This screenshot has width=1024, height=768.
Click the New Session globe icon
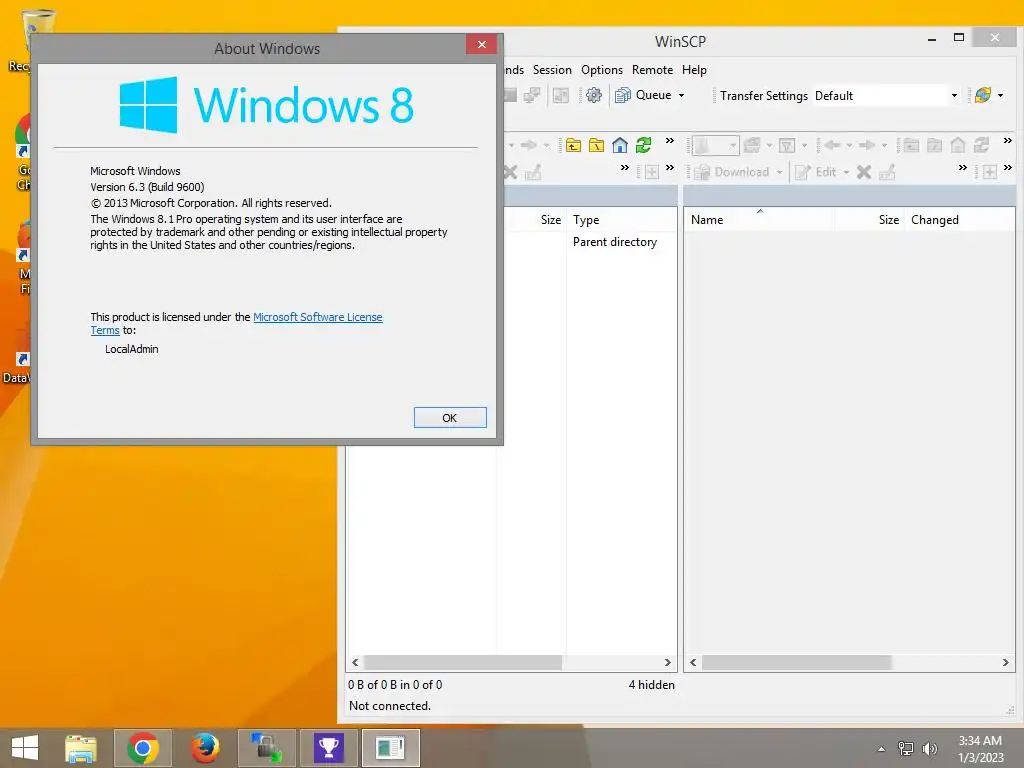coord(983,95)
